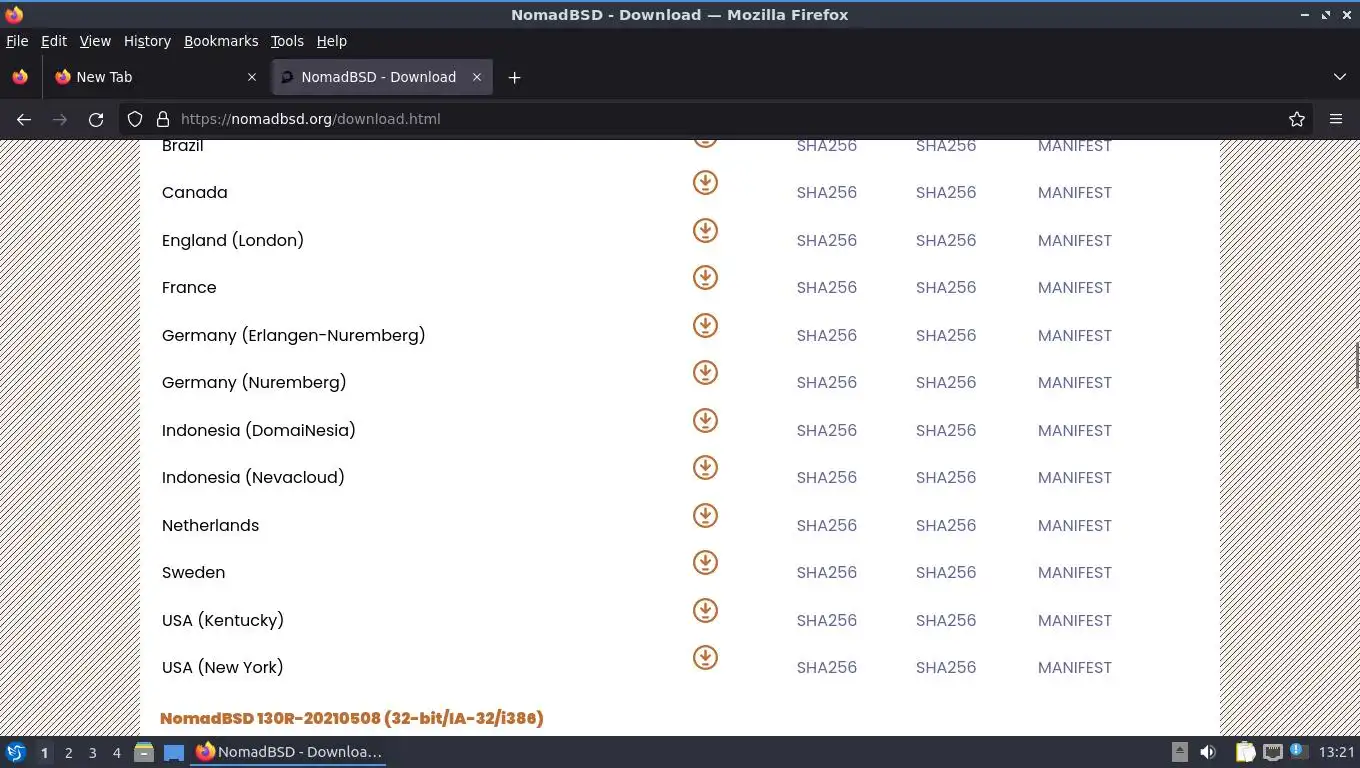Bookmark this page with the star icon
This screenshot has width=1360, height=768.
1297,119
